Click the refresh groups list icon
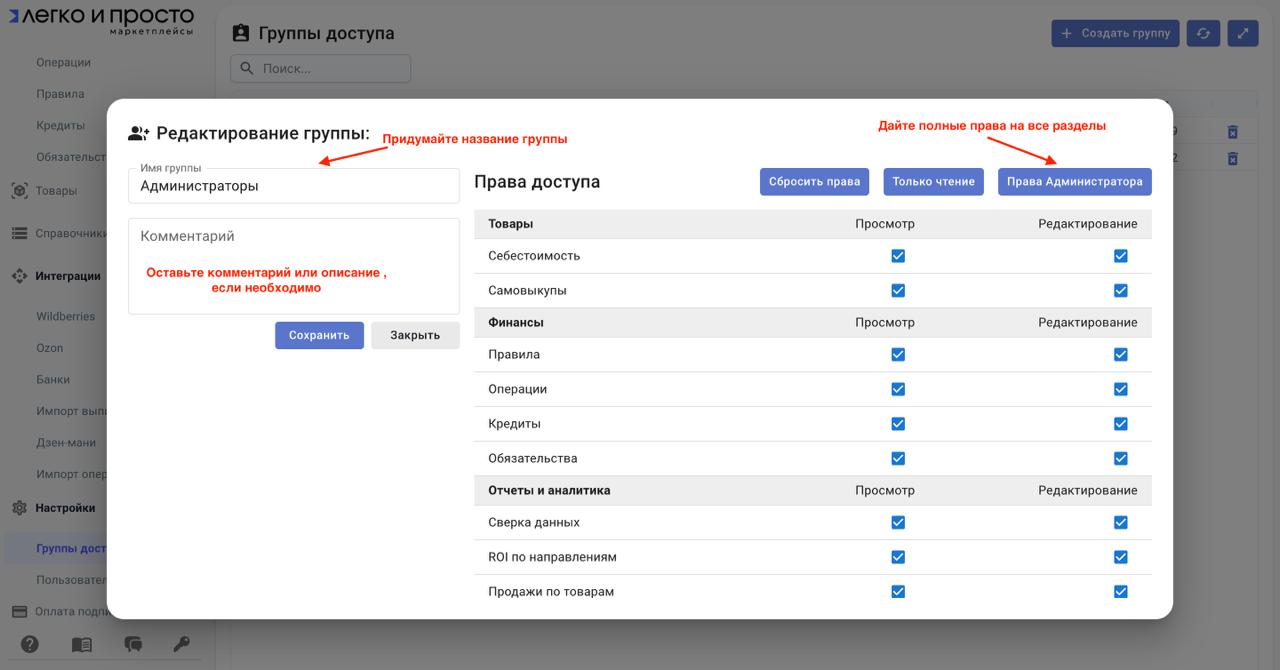Image resolution: width=1280 pixels, height=670 pixels. 1203,33
